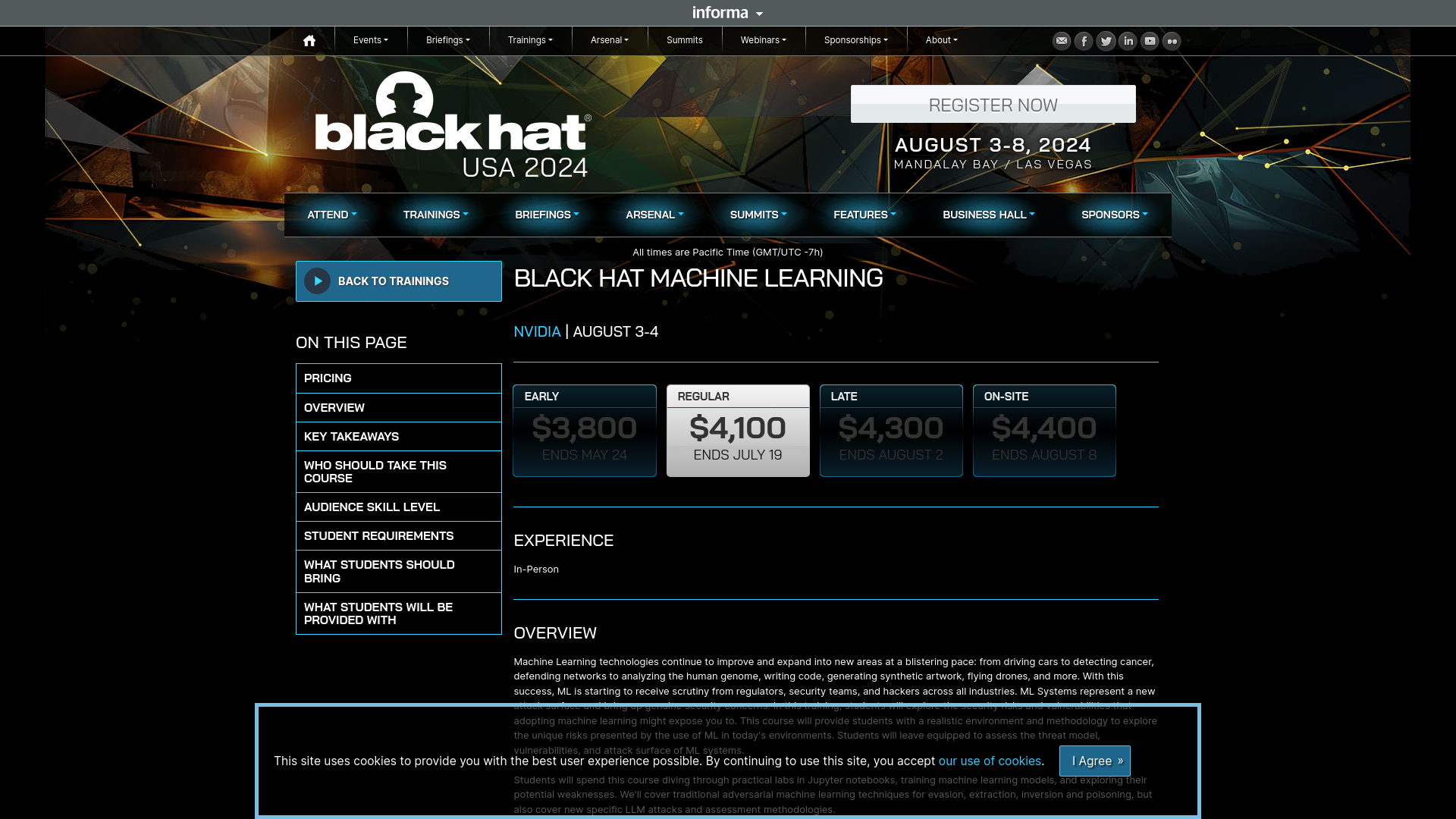Click the YouTube icon in header
The image size is (1456, 819).
pos(1150,41)
